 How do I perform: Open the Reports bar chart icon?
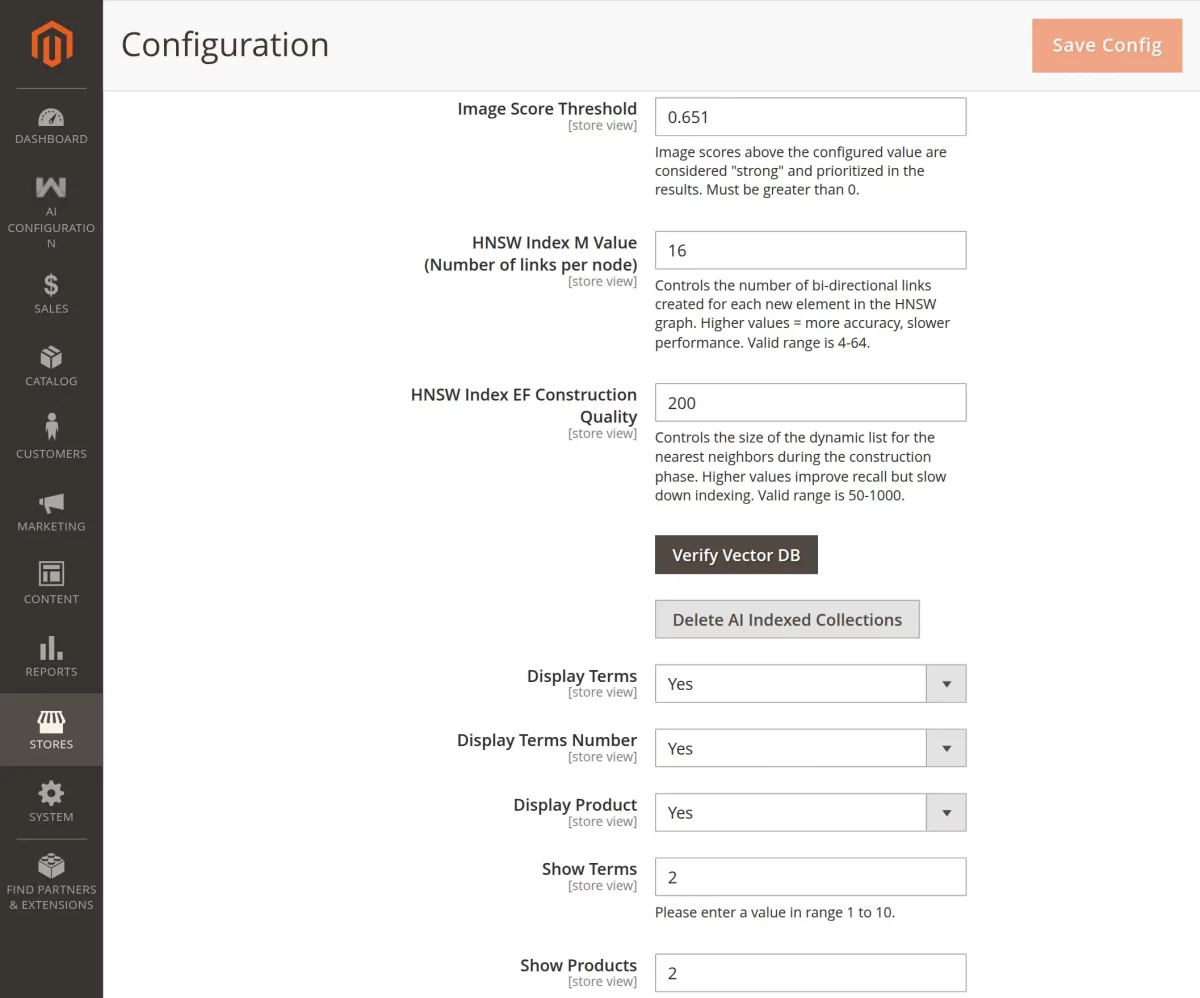(x=51, y=647)
